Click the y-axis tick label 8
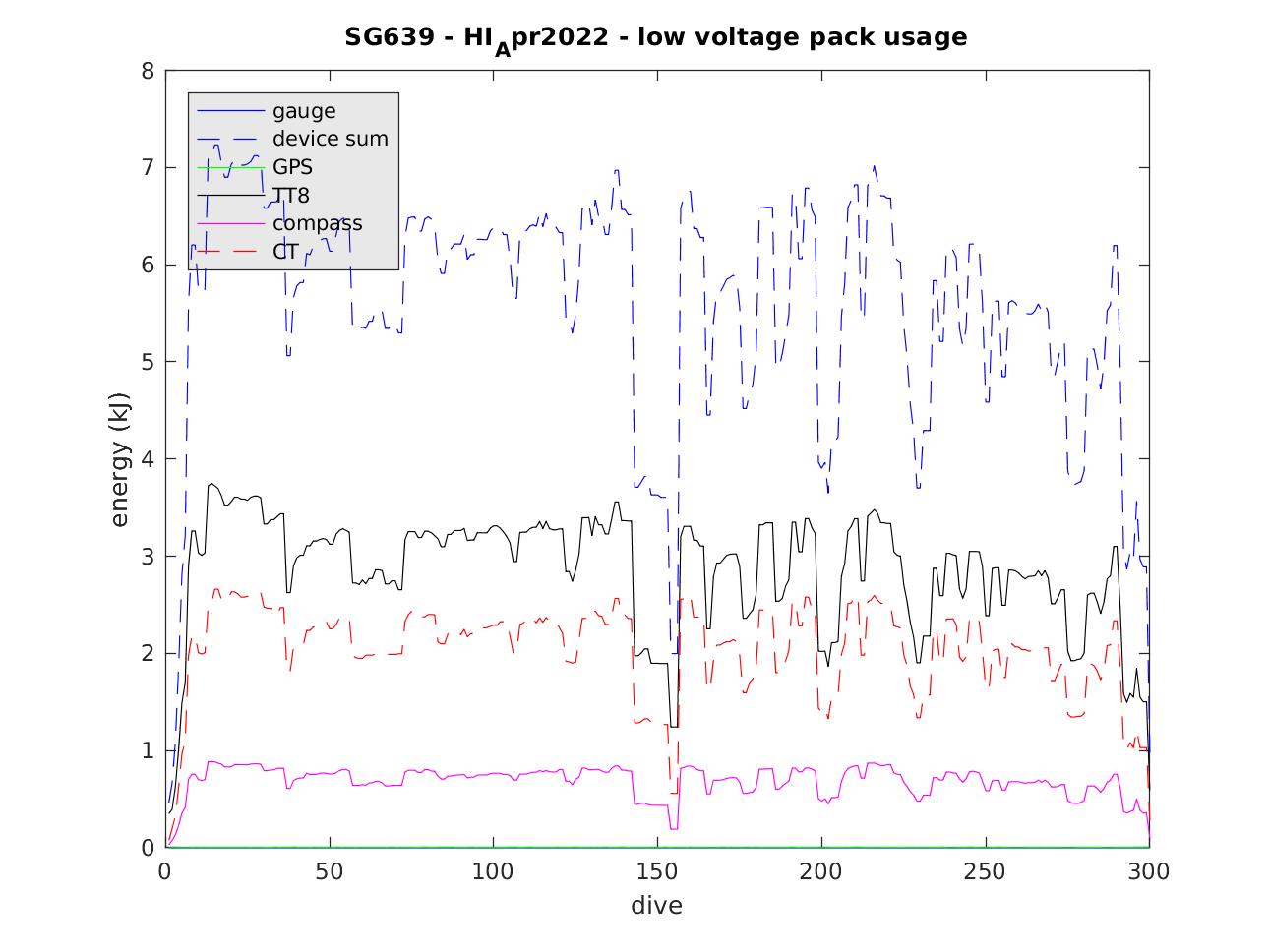1270x952 pixels. tap(148, 71)
